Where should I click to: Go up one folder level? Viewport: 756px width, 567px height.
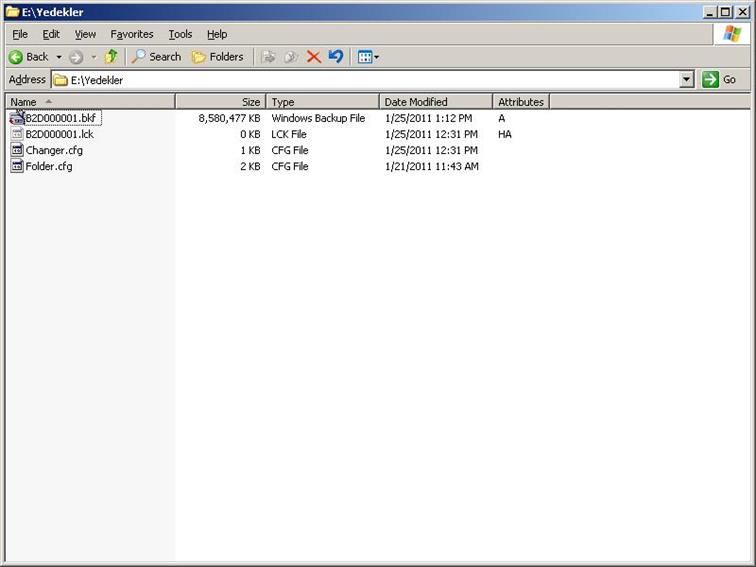(x=111, y=56)
